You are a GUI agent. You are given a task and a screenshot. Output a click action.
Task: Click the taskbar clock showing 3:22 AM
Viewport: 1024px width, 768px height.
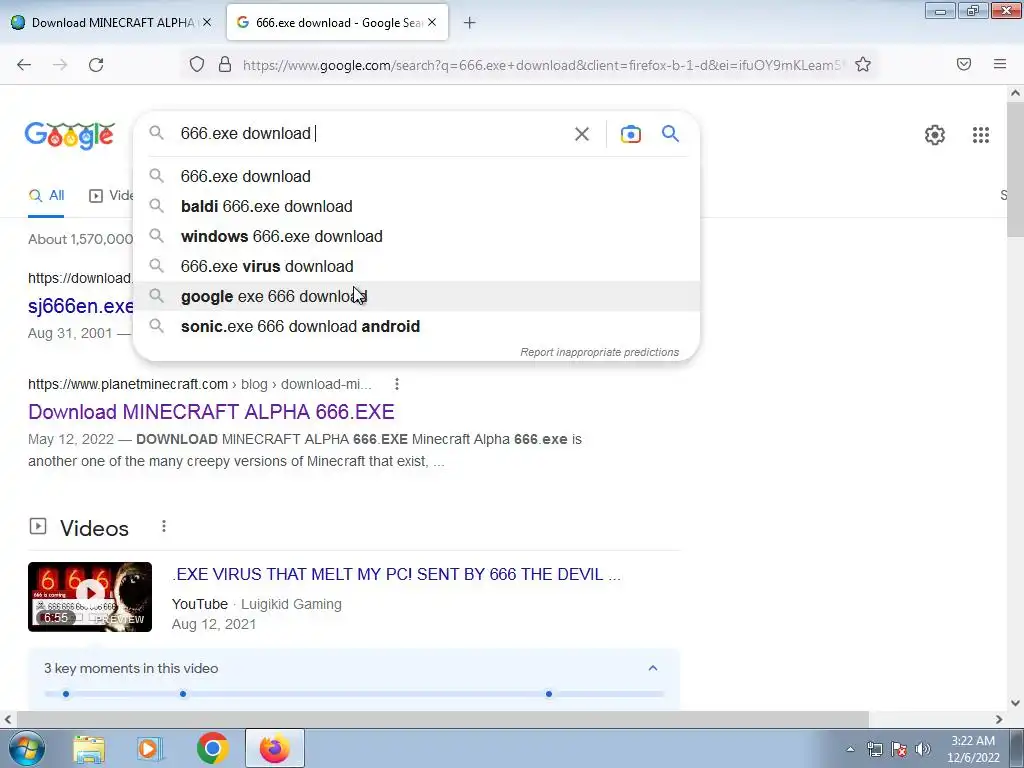974,749
